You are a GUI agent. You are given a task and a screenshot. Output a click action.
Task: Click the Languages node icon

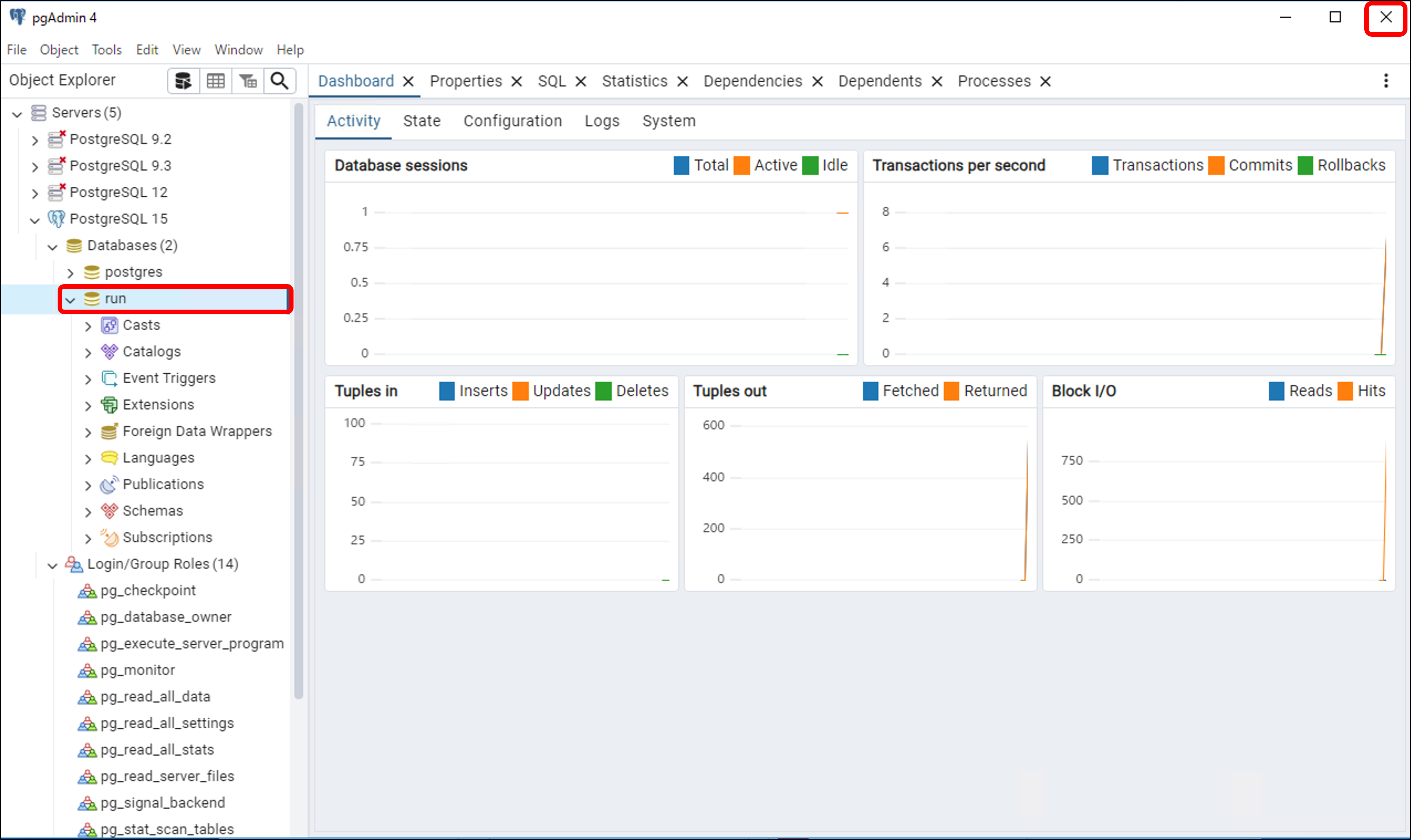click(x=109, y=458)
